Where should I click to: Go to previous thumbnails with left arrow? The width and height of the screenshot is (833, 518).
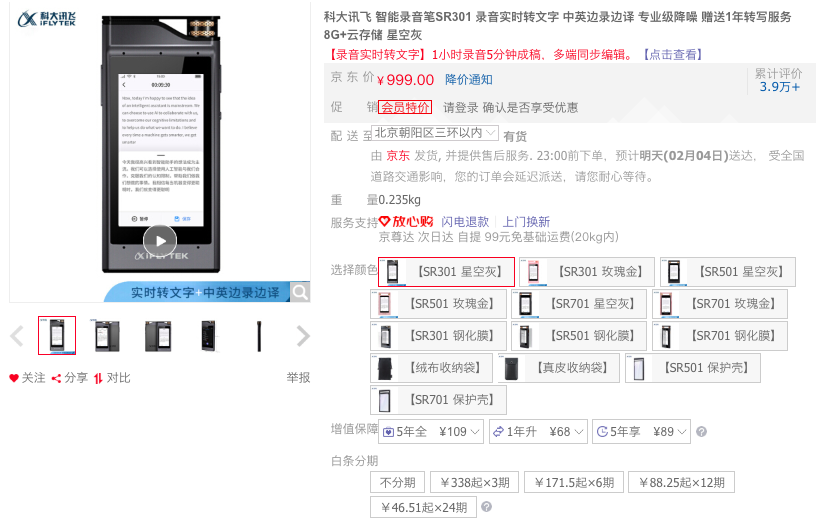[x=18, y=336]
